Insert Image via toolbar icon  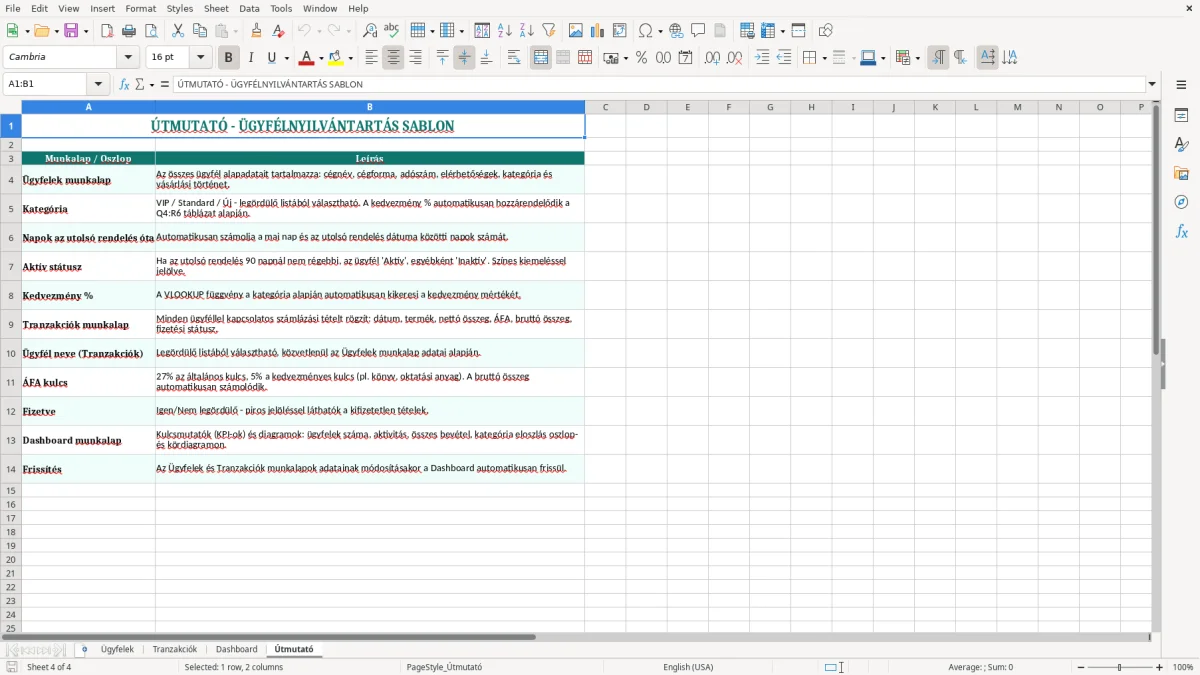click(x=576, y=31)
